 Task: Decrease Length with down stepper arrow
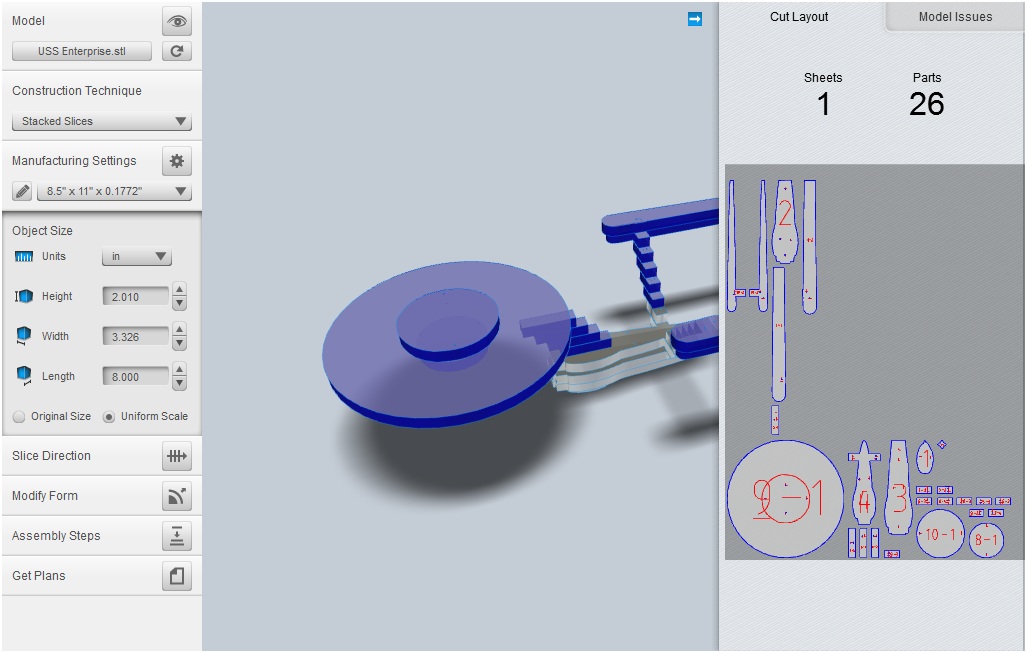click(179, 383)
